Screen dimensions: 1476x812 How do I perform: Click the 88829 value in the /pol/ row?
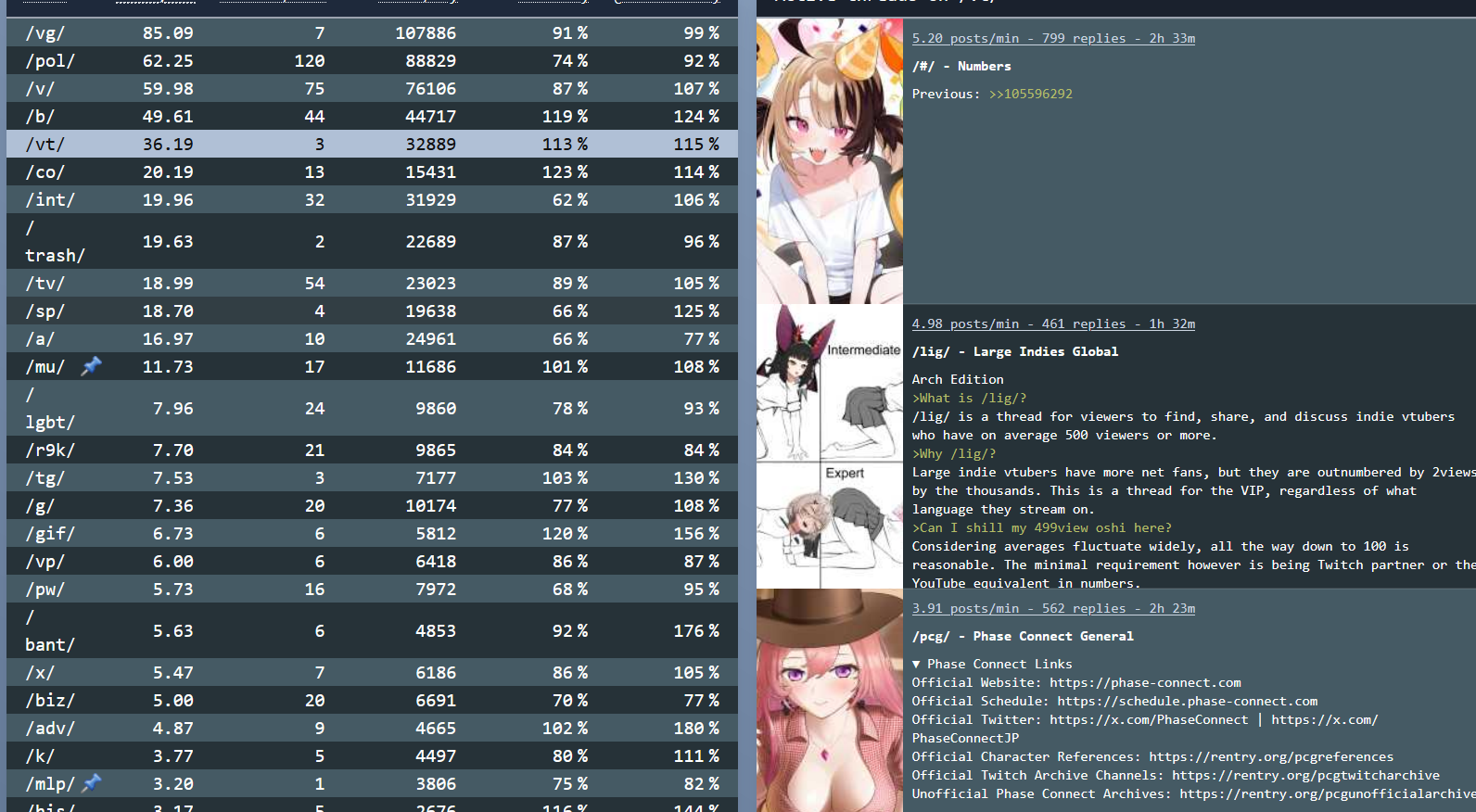click(x=430, y=60)
